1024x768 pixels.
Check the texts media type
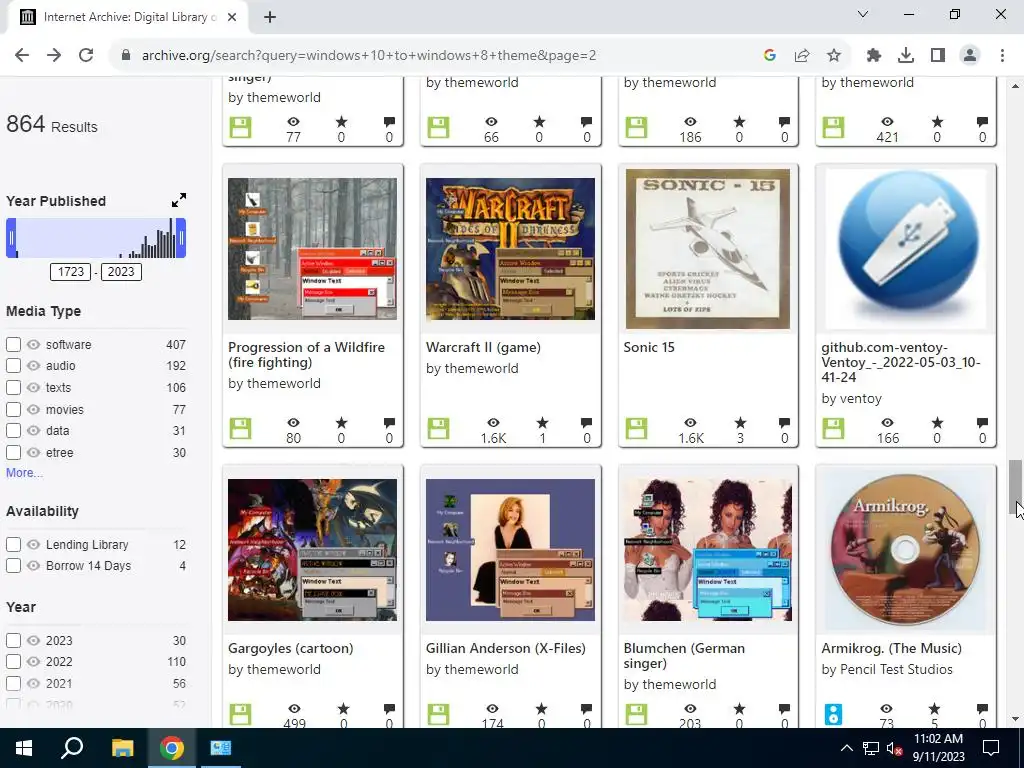pyautogui.click(x=13, y=387)
